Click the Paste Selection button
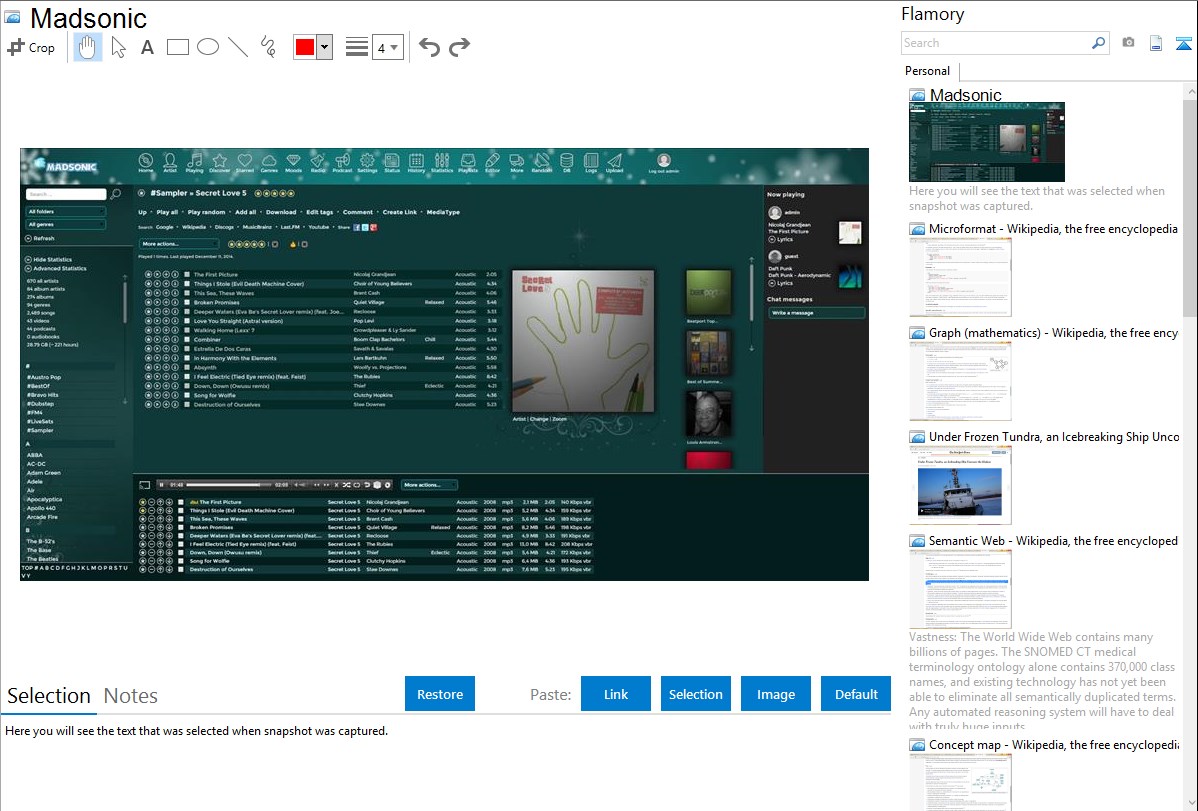Image resolution: width=1198 pixels, height=811 pixels. 696,694
